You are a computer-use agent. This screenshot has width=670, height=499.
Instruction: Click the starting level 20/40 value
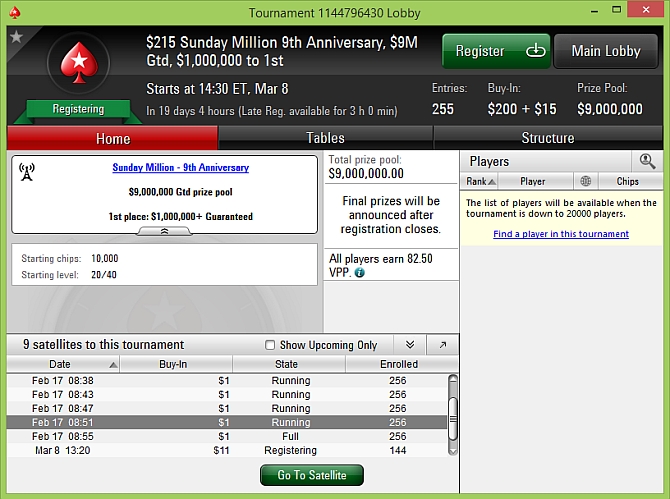[104, 275]
